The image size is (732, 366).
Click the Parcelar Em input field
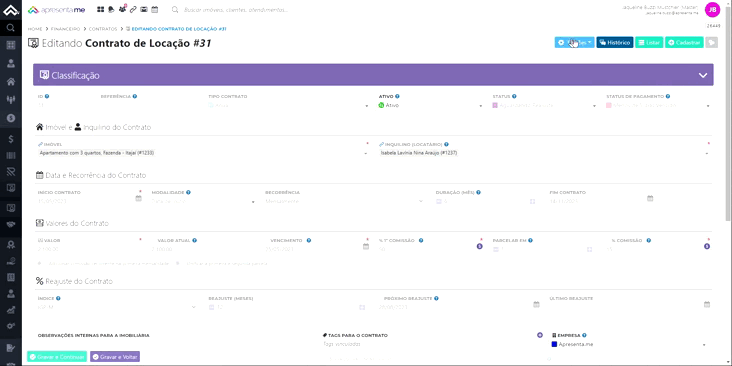[543, 249]
